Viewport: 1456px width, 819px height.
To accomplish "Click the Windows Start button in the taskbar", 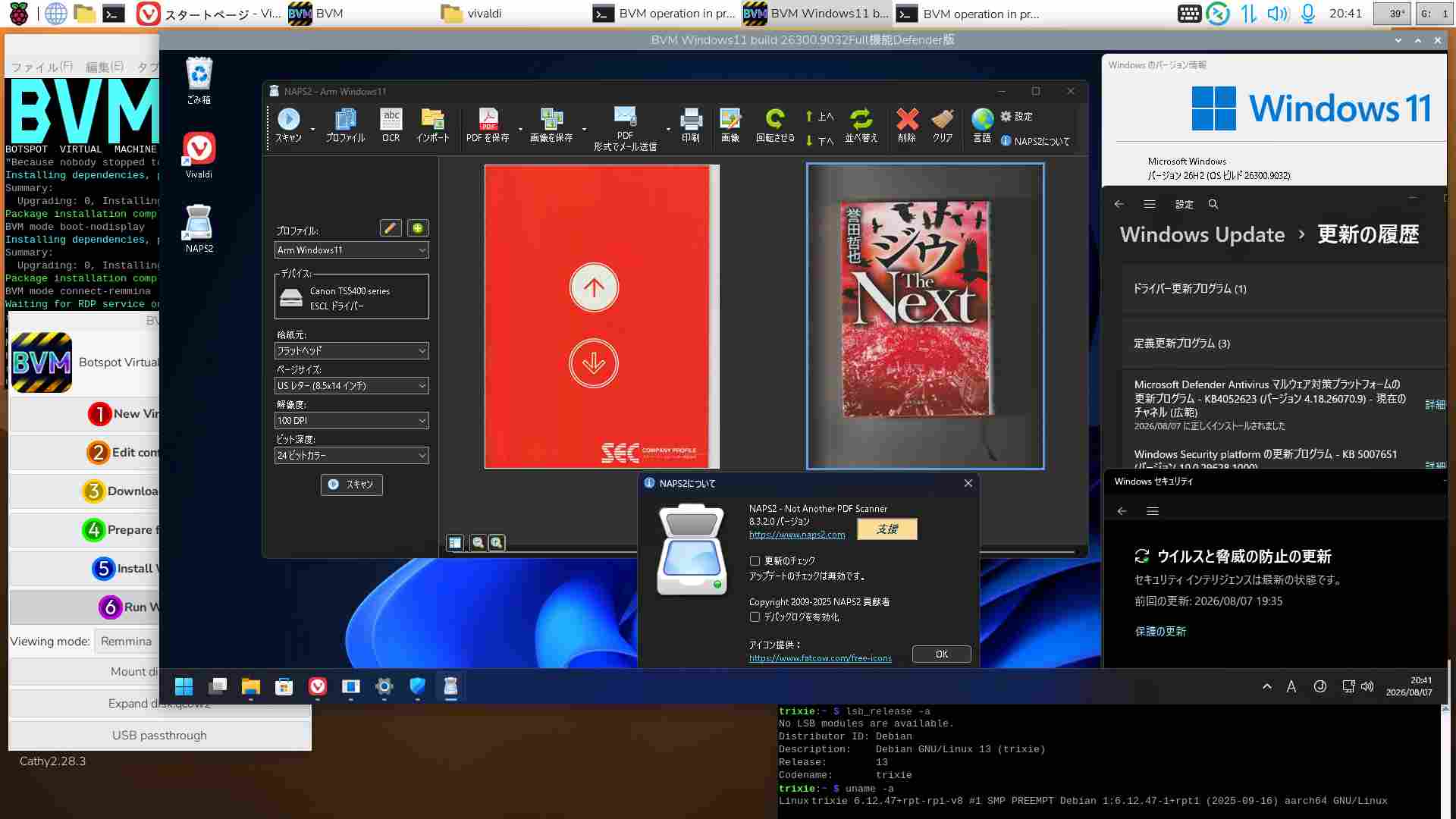I will (x=184, y=687).
